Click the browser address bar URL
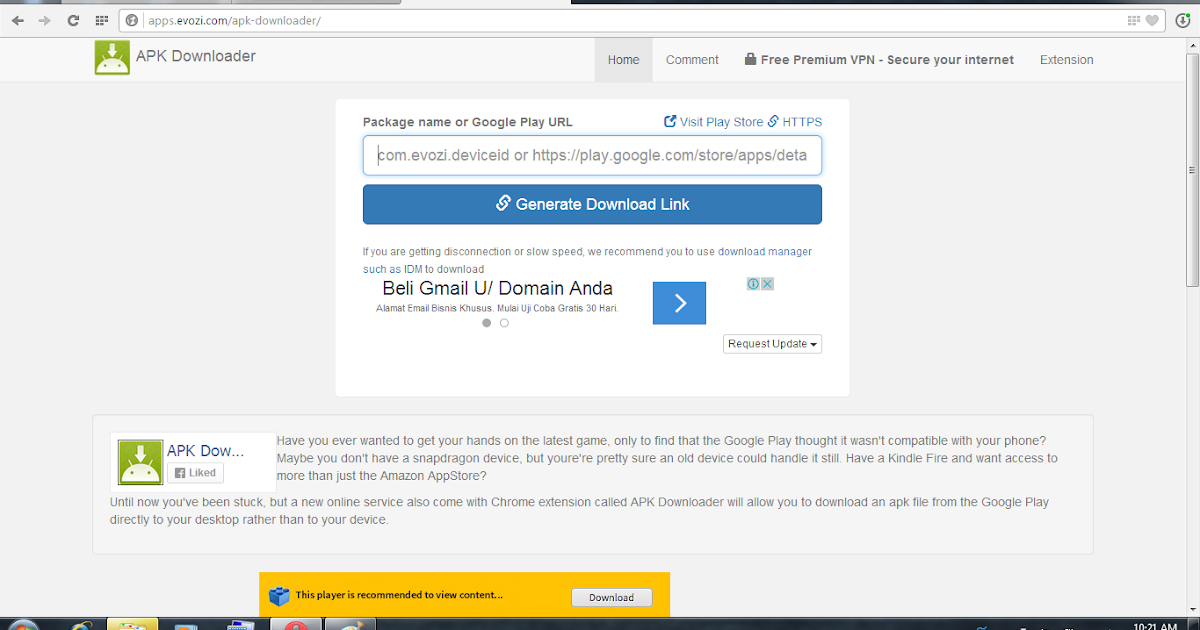The image size is (1200, 630). tap(234, 20)
